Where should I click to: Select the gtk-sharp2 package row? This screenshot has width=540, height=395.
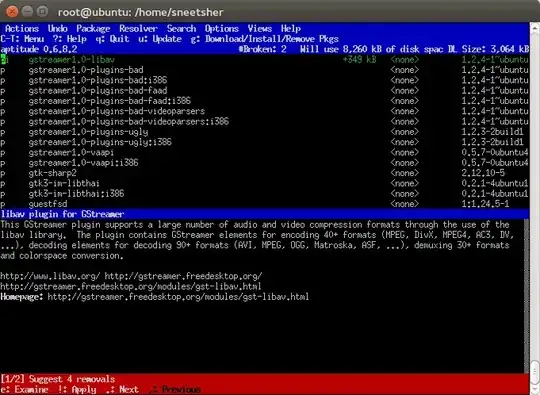click(x=264, y=173)
